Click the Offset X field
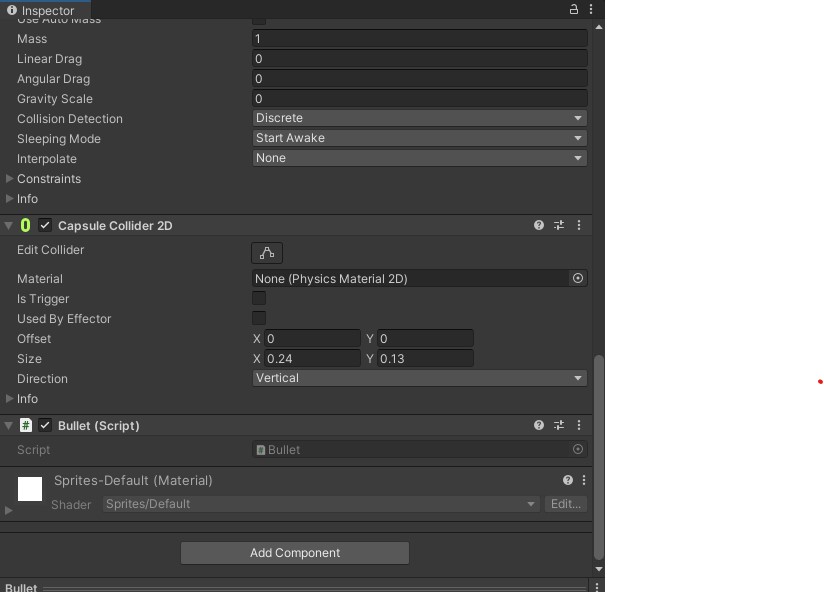 point(312,339)
